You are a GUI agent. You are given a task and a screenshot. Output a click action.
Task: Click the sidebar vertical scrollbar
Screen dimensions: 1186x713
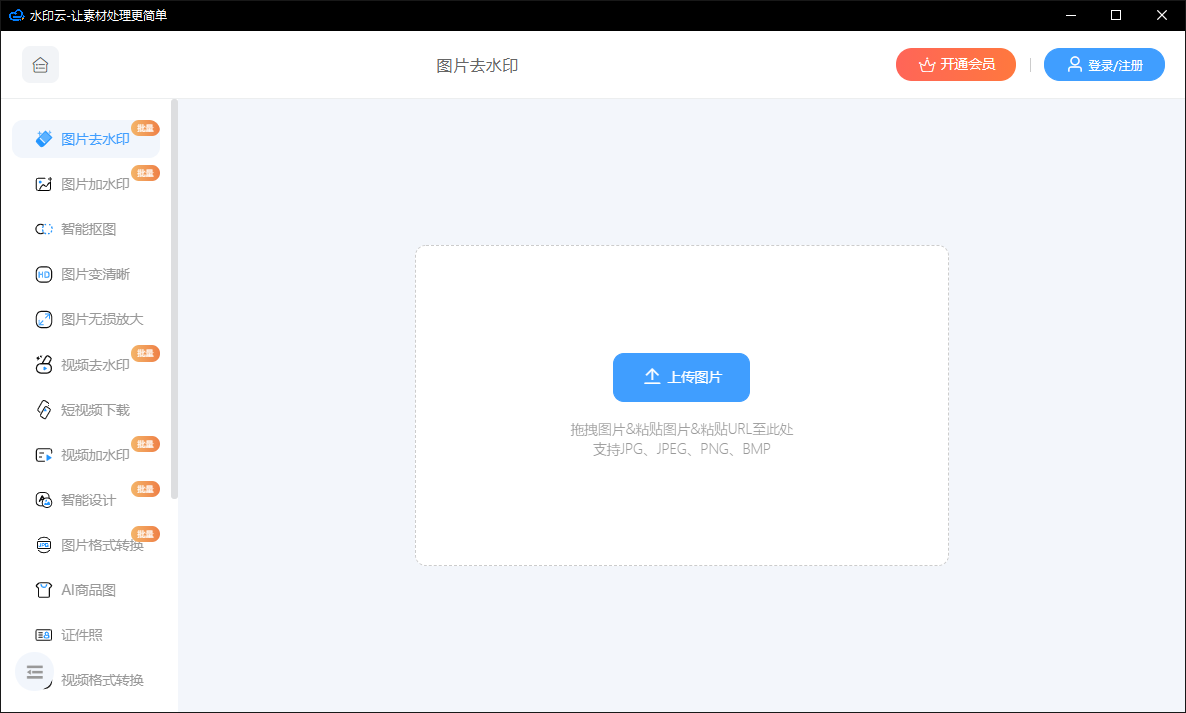[x=175, y=300]
